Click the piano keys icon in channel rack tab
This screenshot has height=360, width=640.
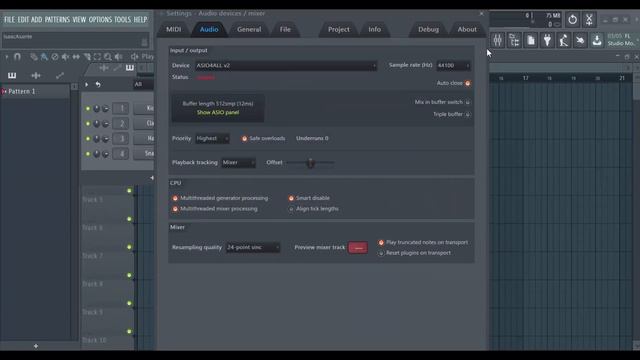130,68
